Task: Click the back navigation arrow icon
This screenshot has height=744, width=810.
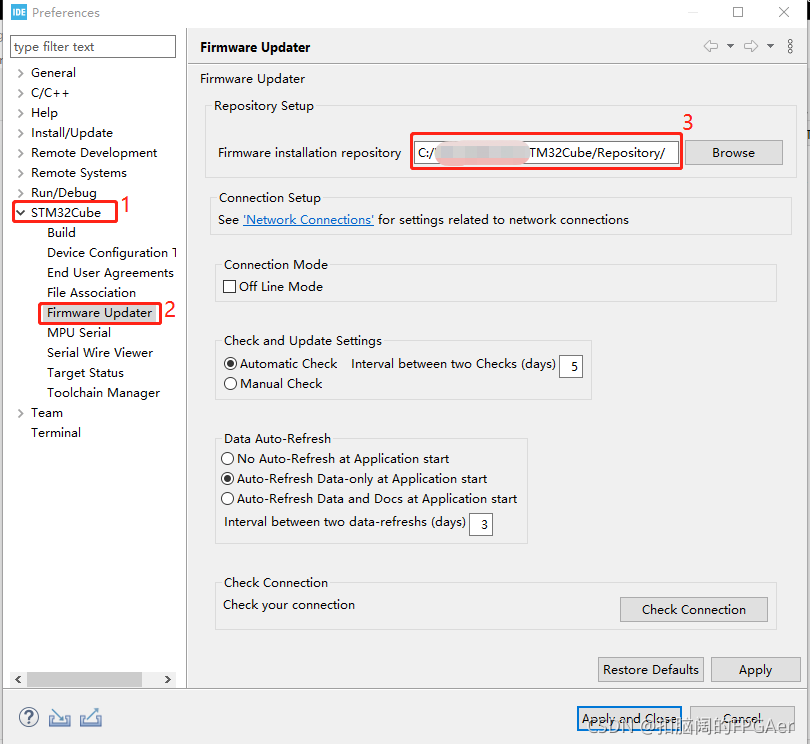Action: pyautogui.click(x=711, y=46)
